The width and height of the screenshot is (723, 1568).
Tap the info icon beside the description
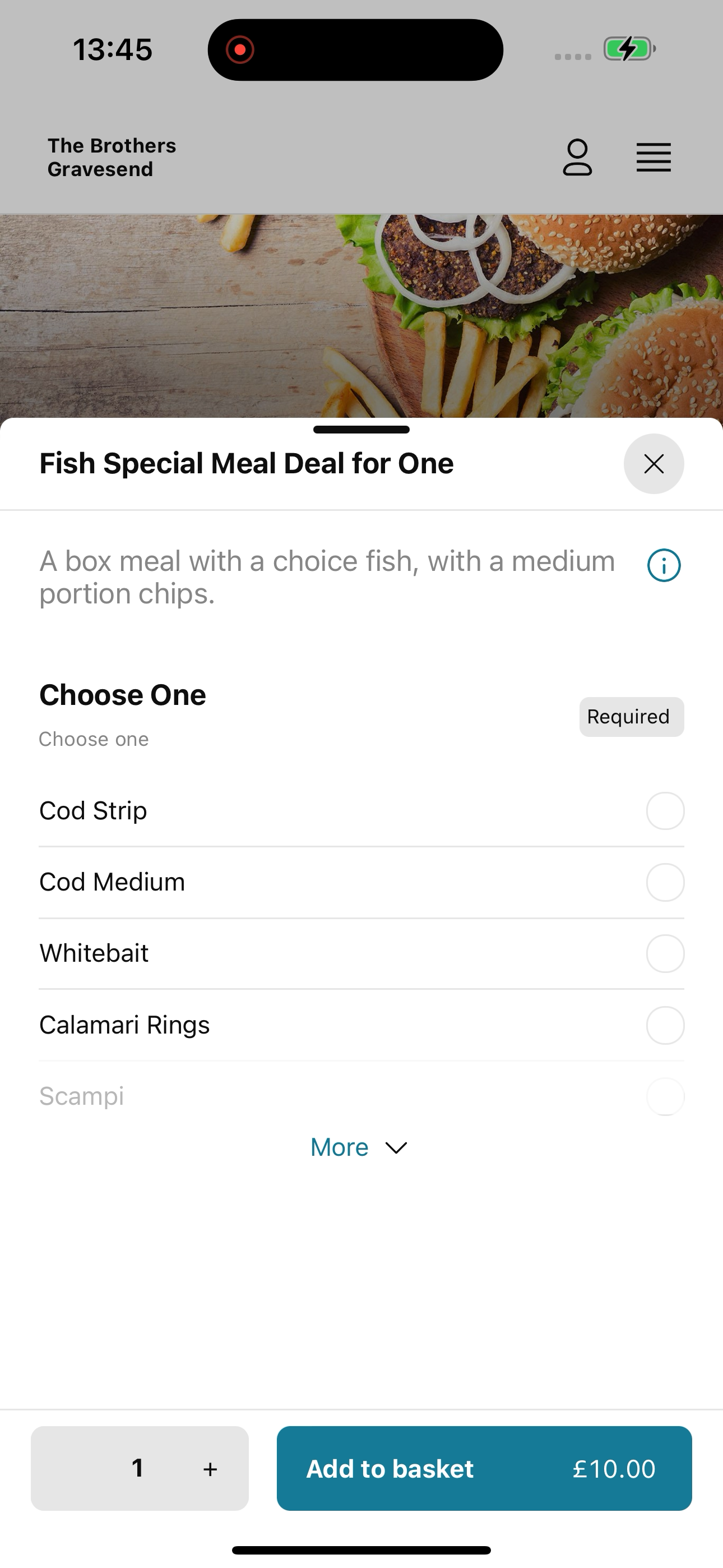click(664, 565)
